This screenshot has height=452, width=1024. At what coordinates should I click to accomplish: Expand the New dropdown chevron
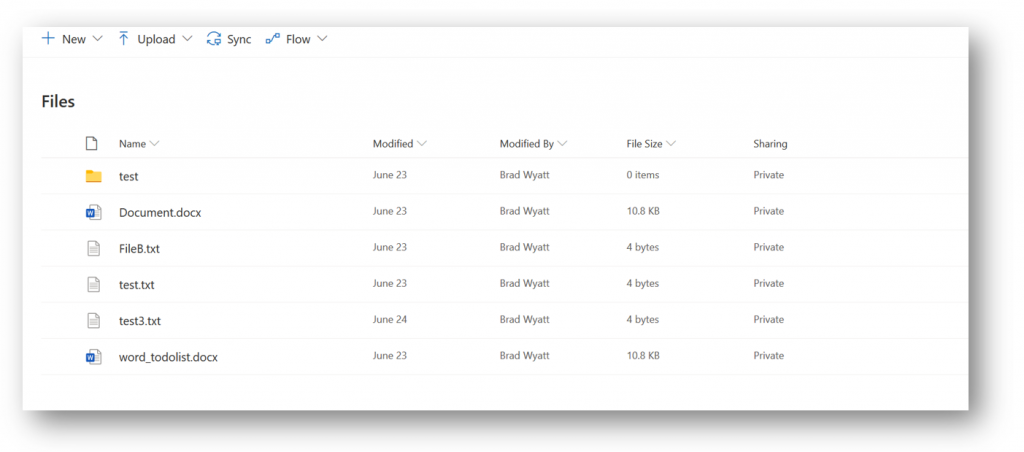point(98,39)
